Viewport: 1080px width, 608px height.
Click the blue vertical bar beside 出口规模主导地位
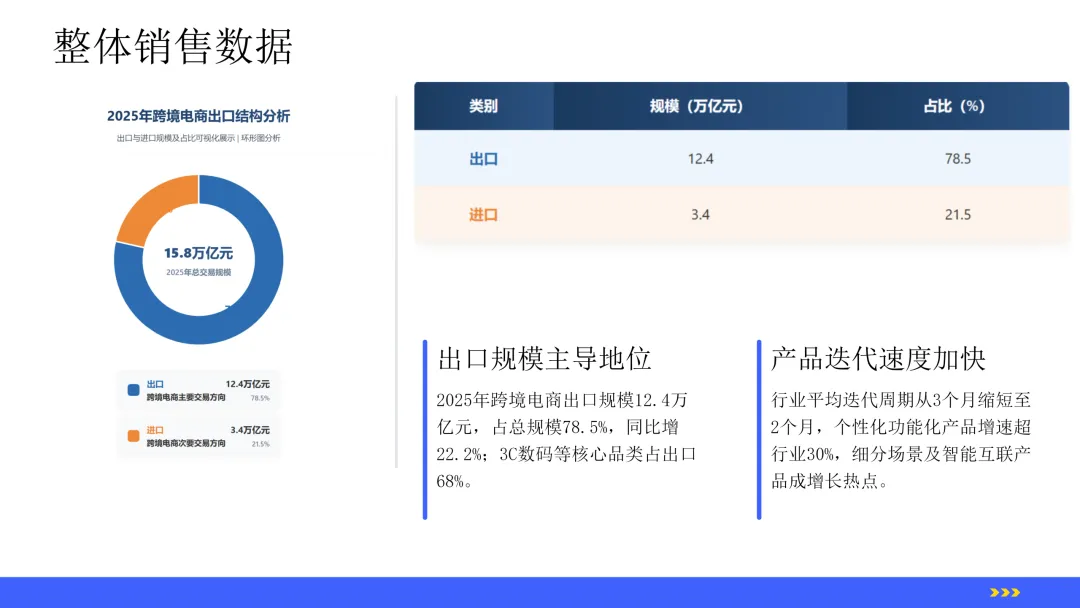click(425, 430)
